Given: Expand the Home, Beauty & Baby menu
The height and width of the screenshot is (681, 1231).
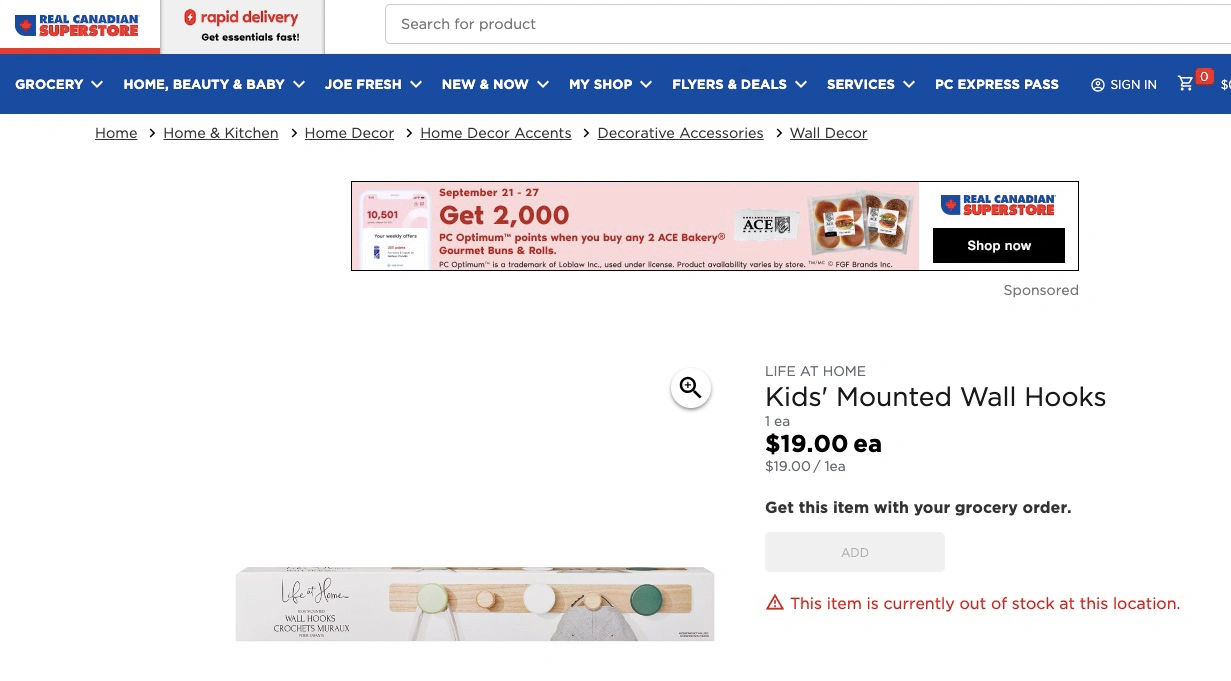Looking at the screenshot, I should coord(214,84).
